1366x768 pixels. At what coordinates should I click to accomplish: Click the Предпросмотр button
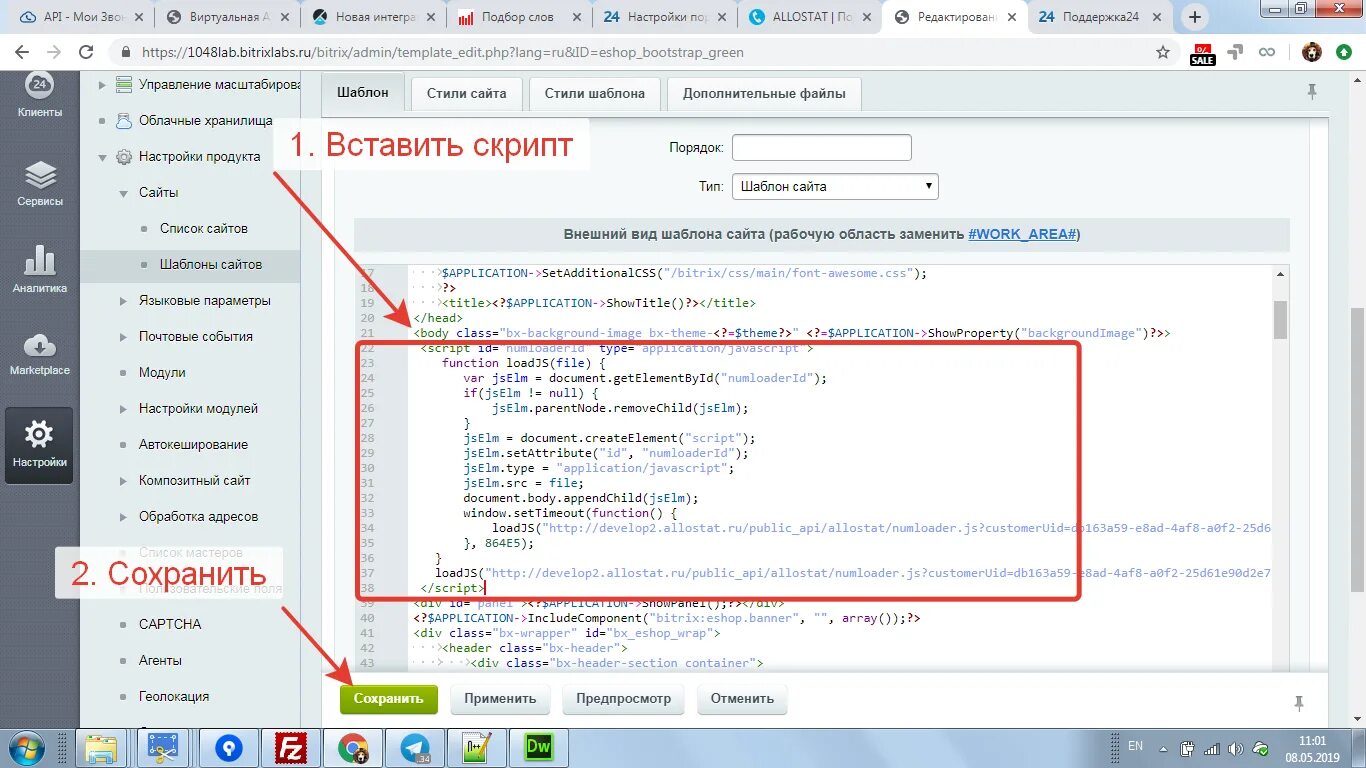tap(624, 699)
